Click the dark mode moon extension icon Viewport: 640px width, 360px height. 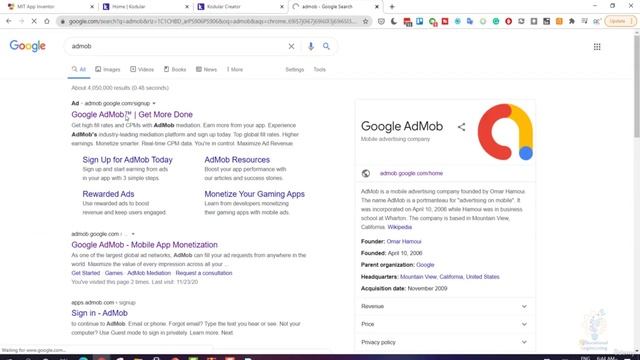(x=393, y=21)
